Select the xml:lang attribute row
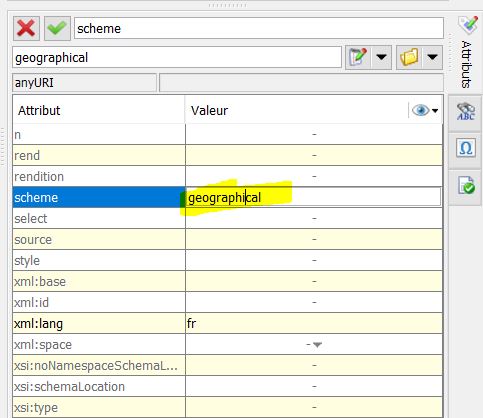This screenshot has width=483, height=418. [x=228, y=323]
